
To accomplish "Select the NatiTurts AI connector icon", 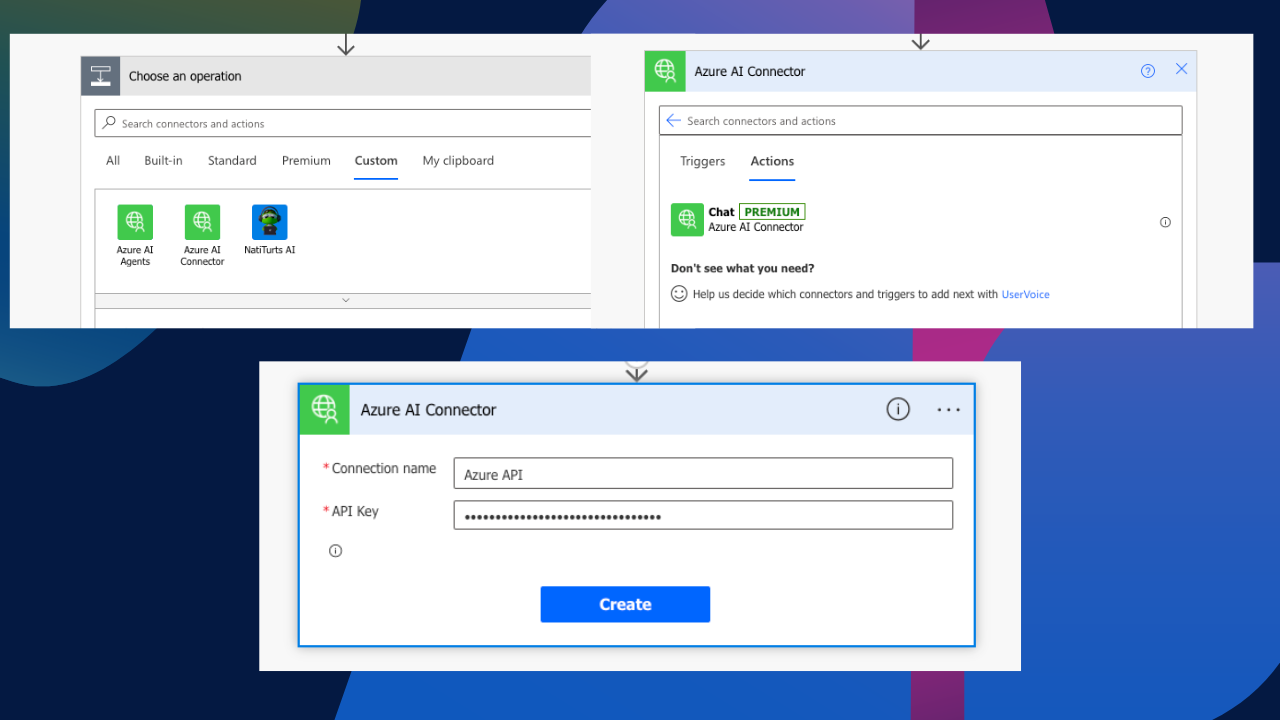I will 270,222.
